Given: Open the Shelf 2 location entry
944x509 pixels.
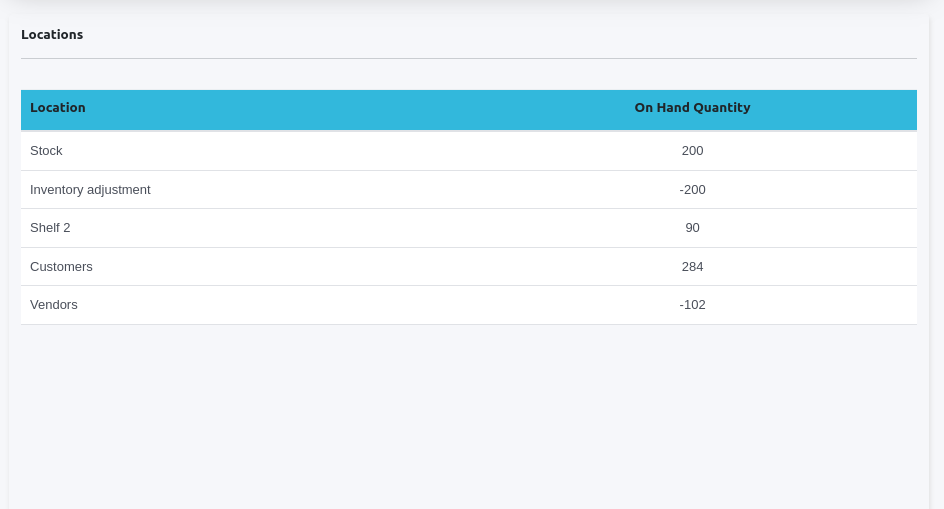Looking at the screenshot, I should (x=50, y=228).
